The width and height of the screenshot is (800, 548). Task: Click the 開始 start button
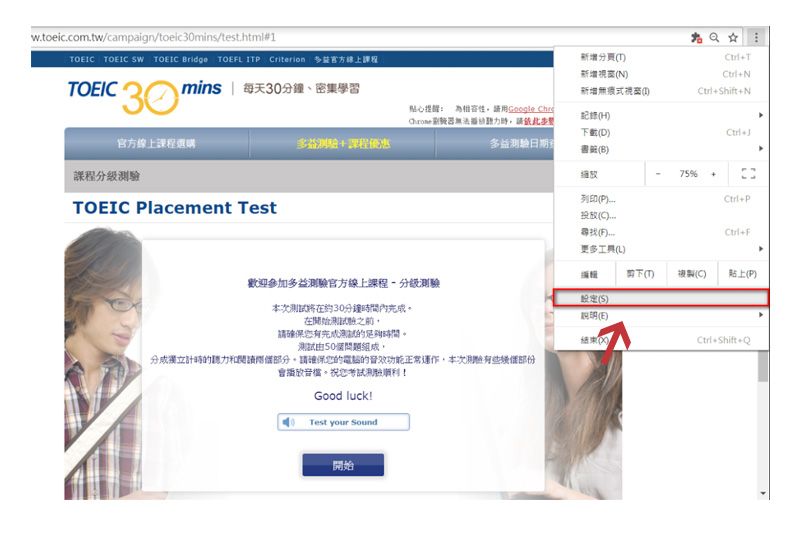coord(343,465)
